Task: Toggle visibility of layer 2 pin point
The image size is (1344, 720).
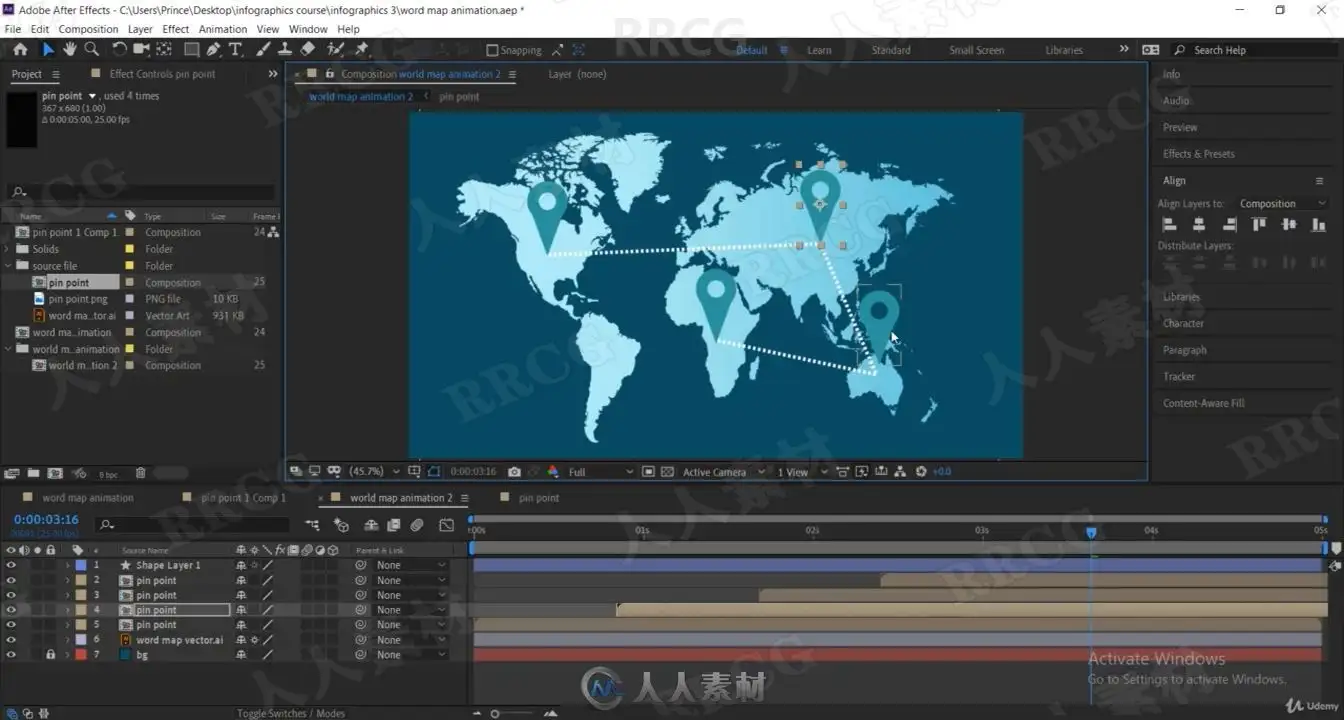Action: click(11, 580)
